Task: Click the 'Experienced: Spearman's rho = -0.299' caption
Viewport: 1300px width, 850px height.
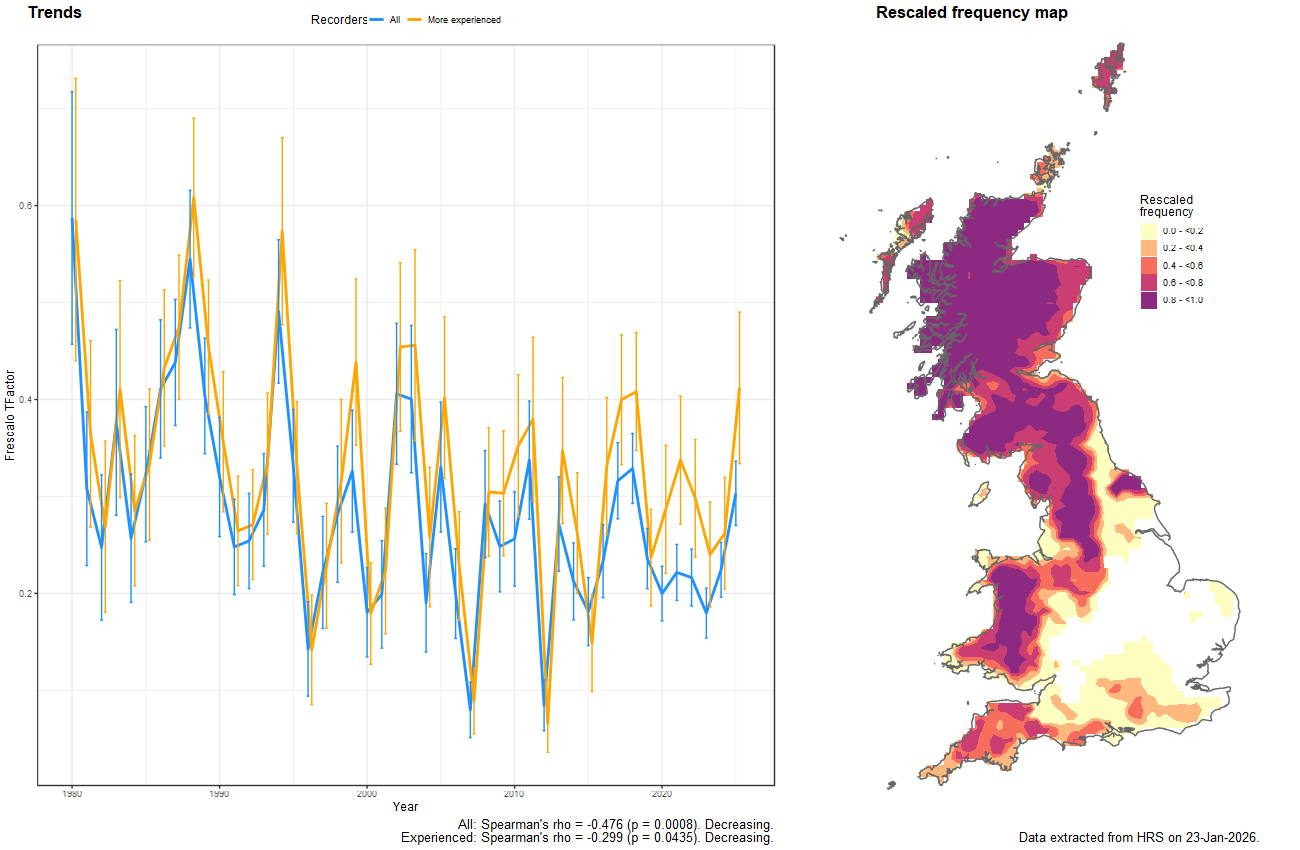Action: tap(587, 838)
